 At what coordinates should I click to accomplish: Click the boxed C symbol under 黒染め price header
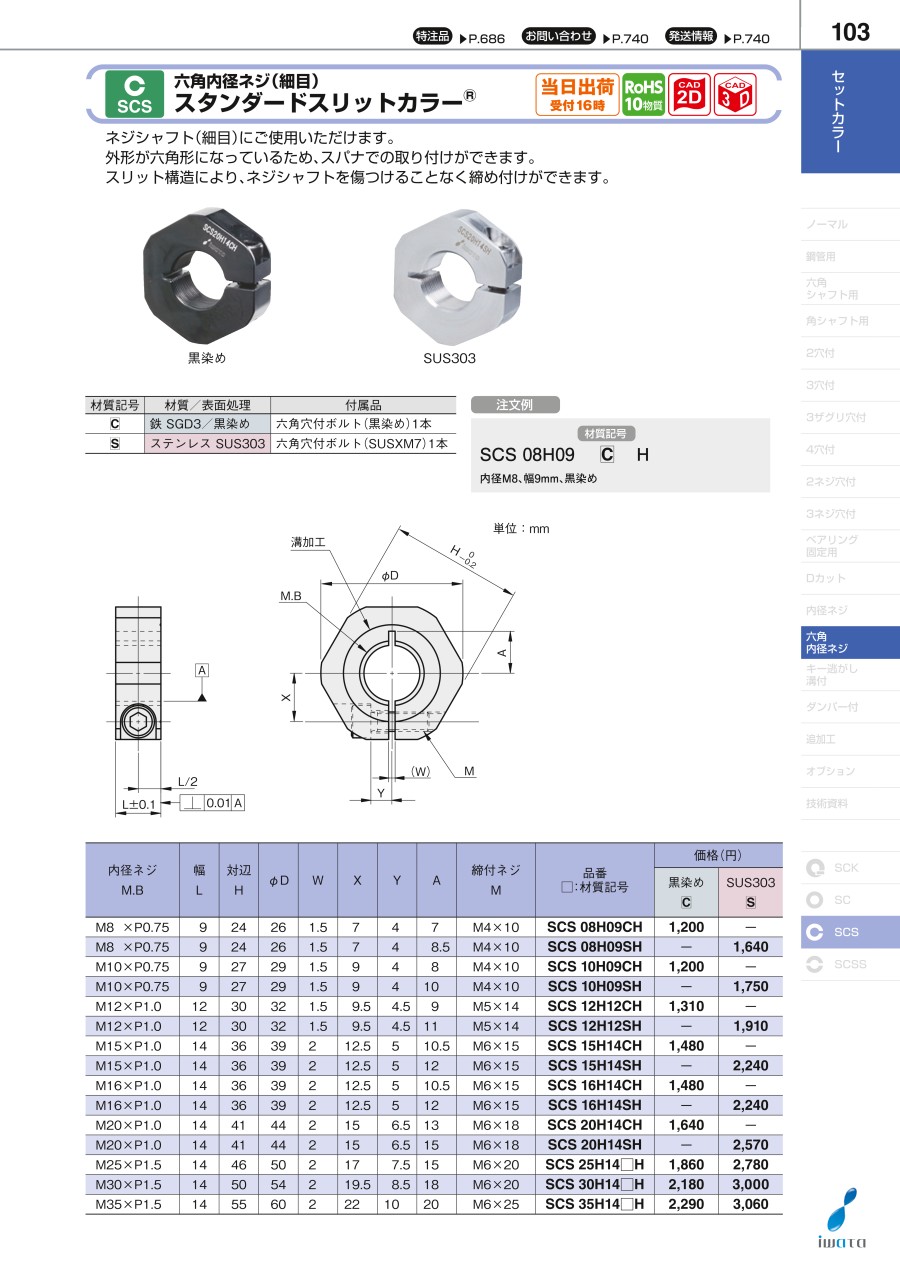point(686,902)
